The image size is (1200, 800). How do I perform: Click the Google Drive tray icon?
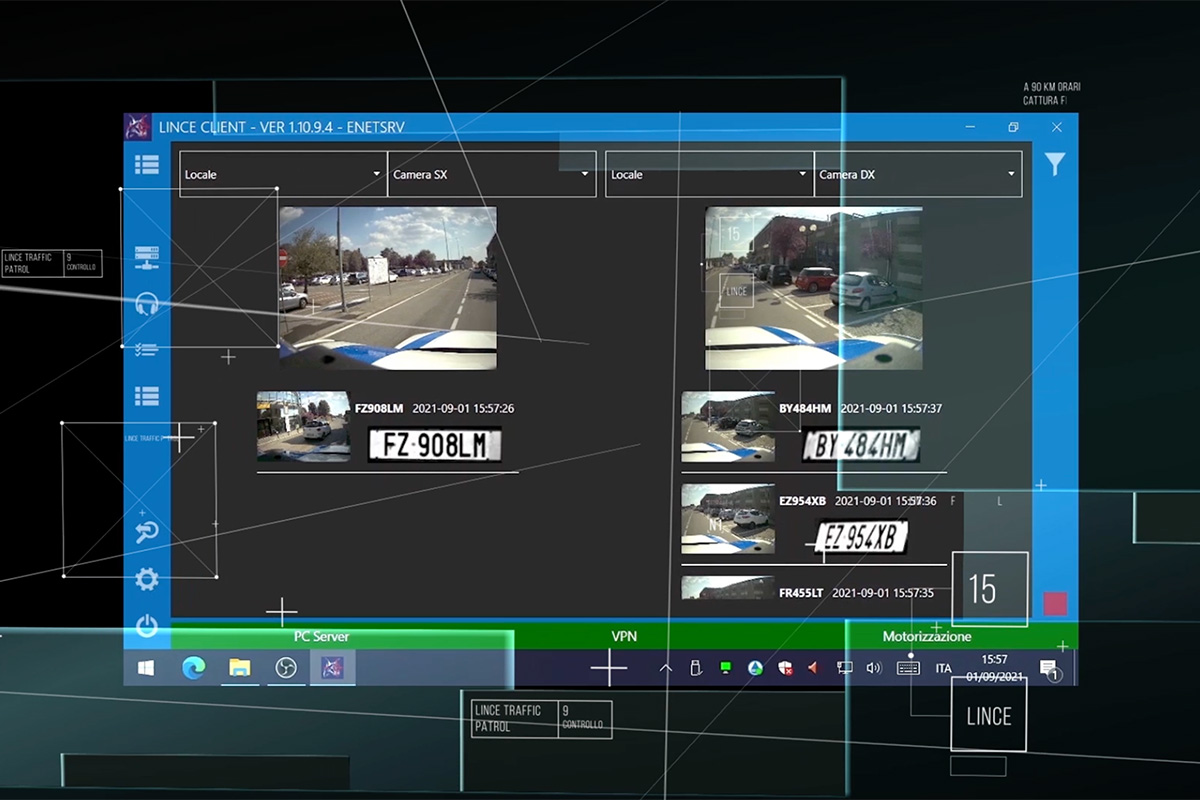point(755,668)
